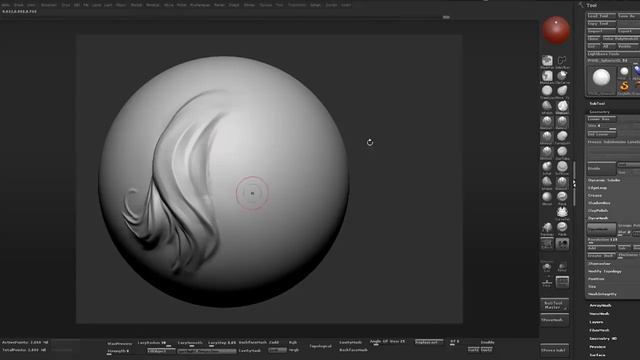This screenshot has height=360, width=640.
Task: Toggle Double option in bottom shelf
Action: [x=487, y=342]
